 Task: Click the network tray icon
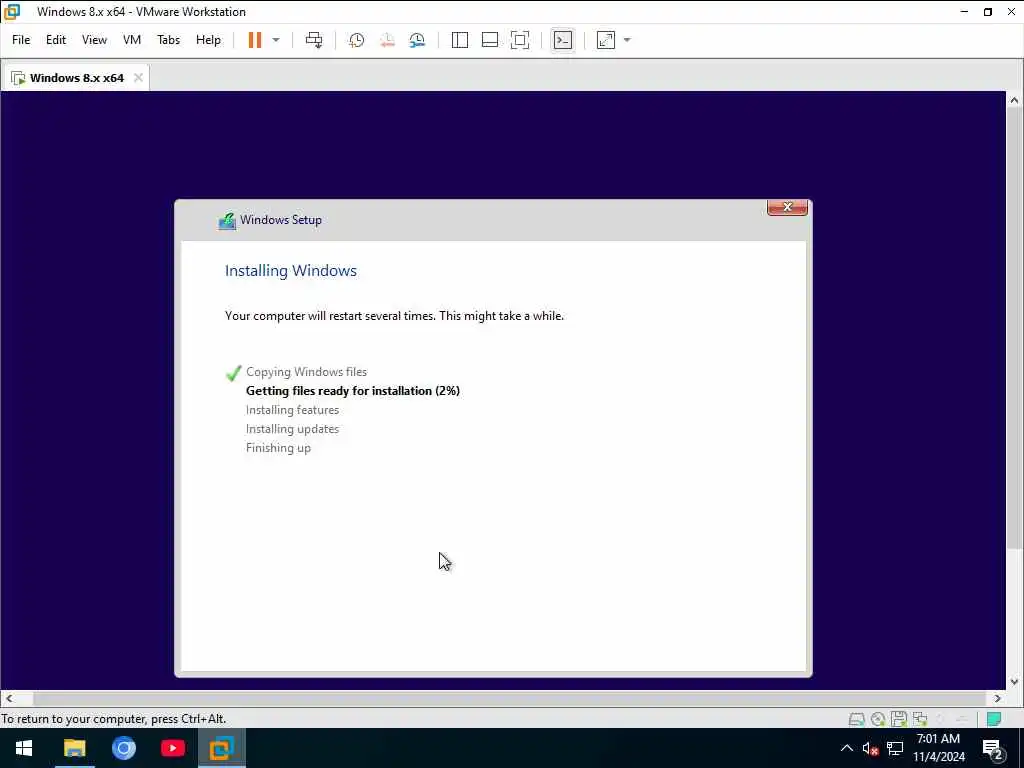click(x=895, y=748)
